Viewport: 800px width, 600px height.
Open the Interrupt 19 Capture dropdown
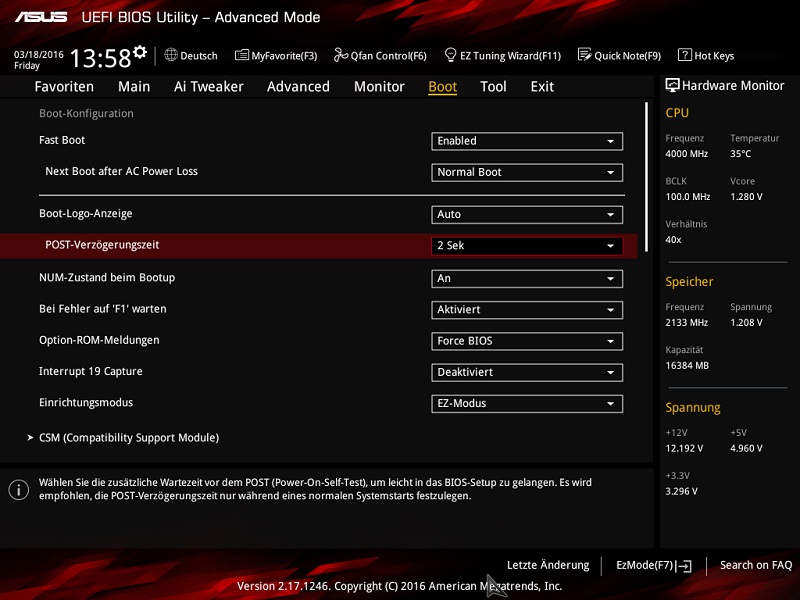pos(527,372)
